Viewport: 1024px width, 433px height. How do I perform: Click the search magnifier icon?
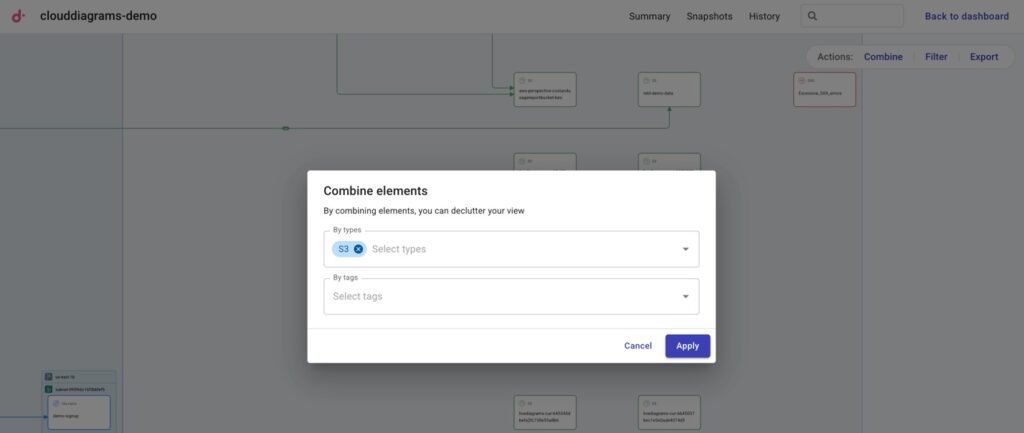click(813, 16)
